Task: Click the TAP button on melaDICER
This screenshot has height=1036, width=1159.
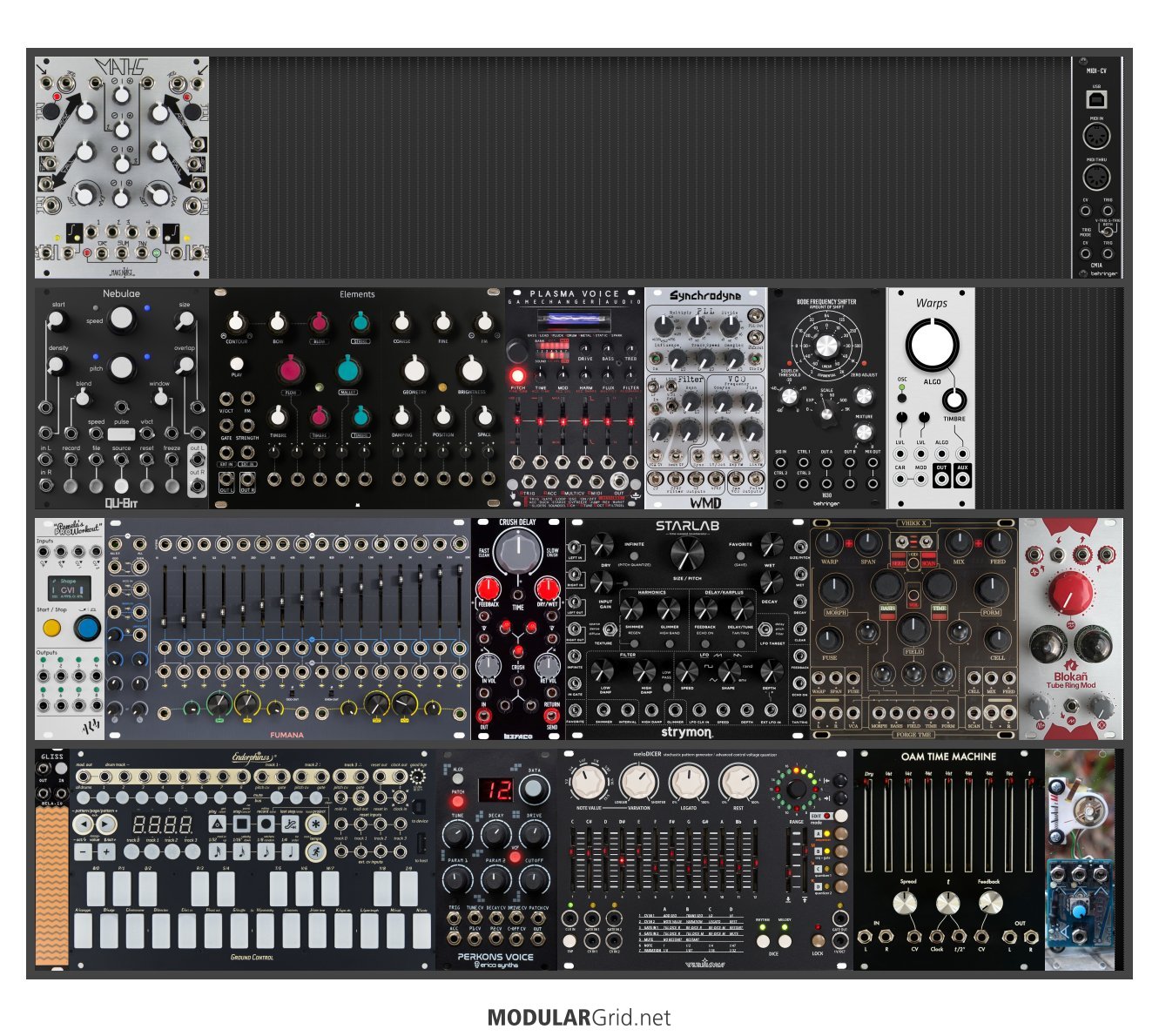Action: point(569,941)
